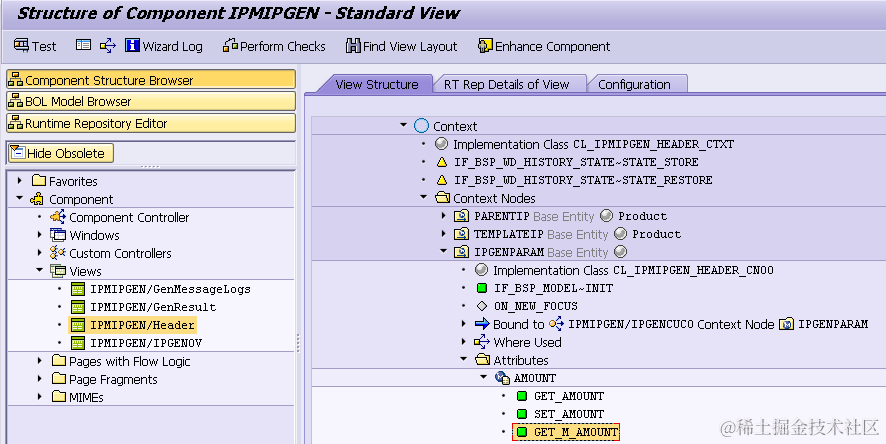The height and width of the screenshot is (444, 886).
Task: Click the Test toolbar button
Action: [x=35, y=46]
